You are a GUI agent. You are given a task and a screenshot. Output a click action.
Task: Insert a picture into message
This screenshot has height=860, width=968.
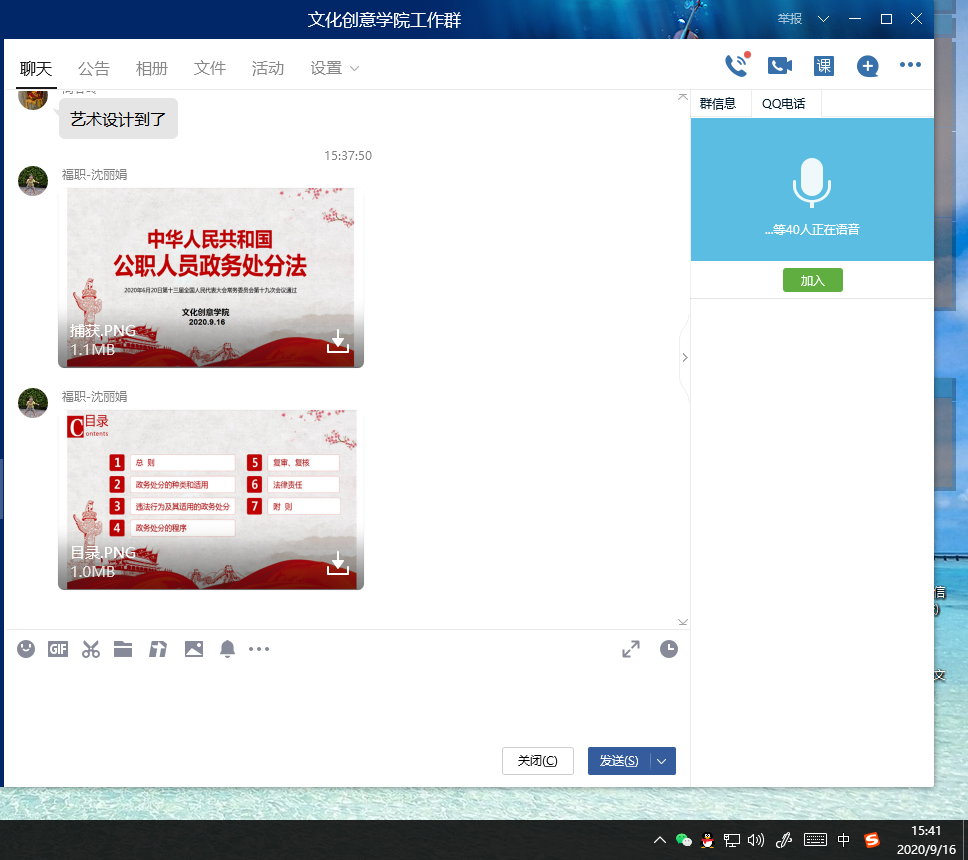tap(194, 649)
